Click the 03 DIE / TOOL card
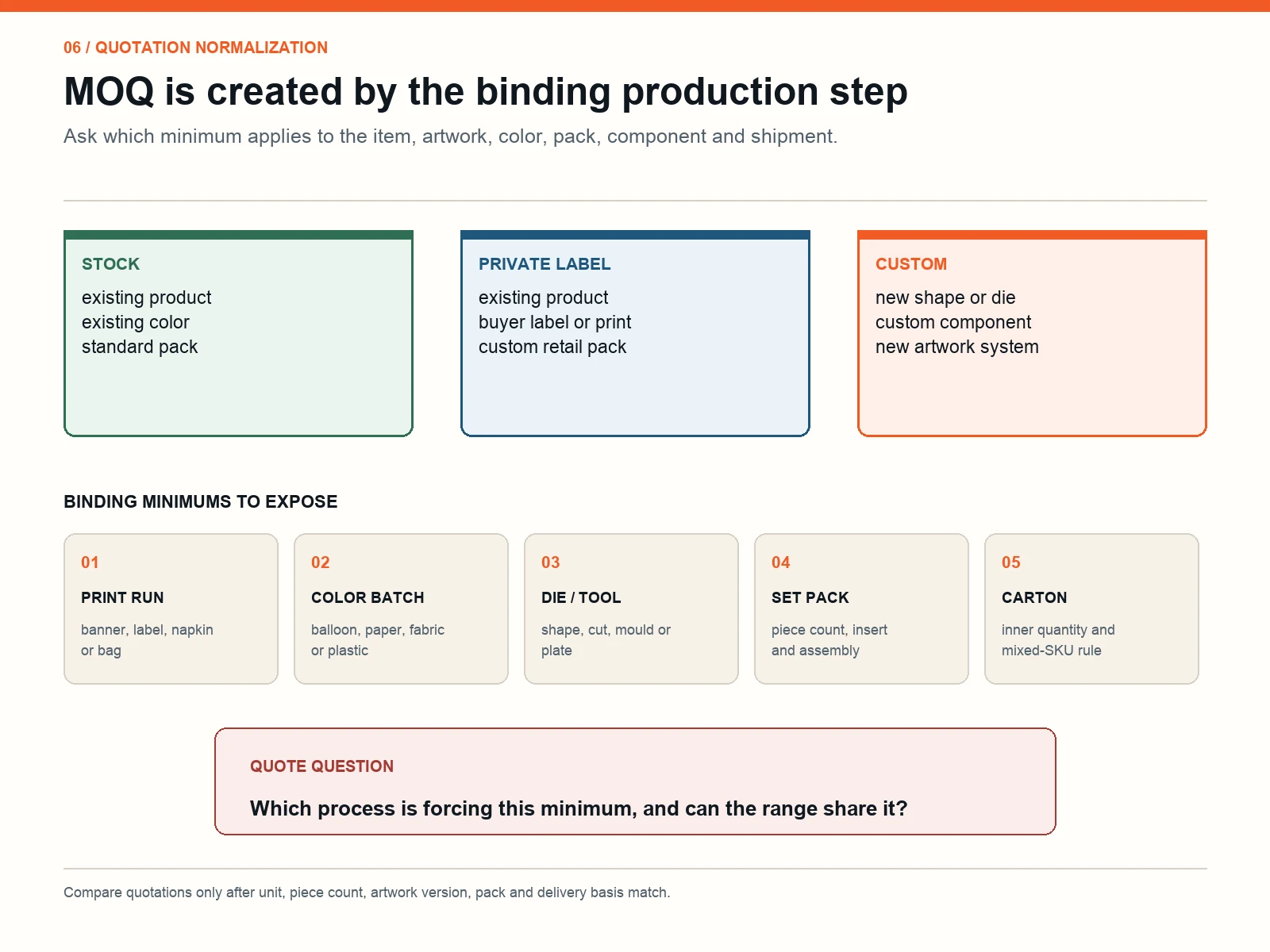This screenshot has width=1270, height=952. (x=631, y=608)
